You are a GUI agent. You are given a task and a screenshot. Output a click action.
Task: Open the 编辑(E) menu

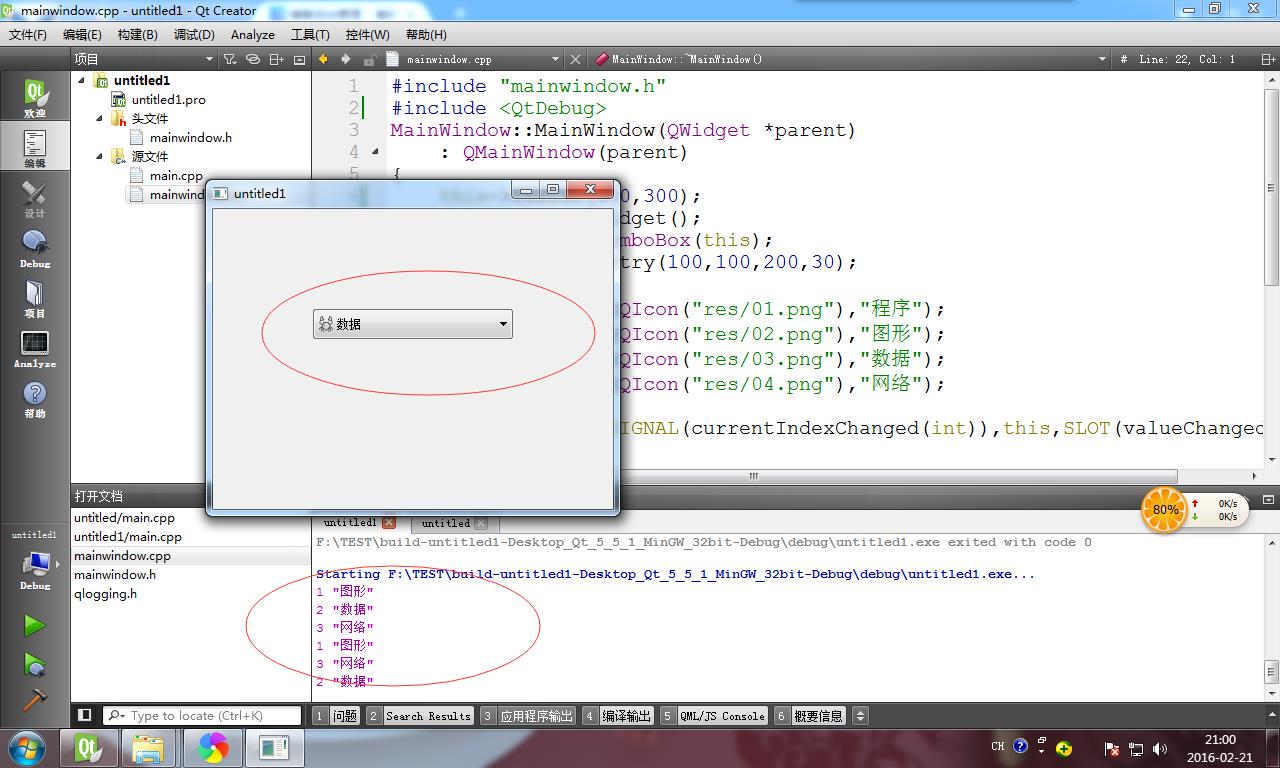[x=82, y=34]
